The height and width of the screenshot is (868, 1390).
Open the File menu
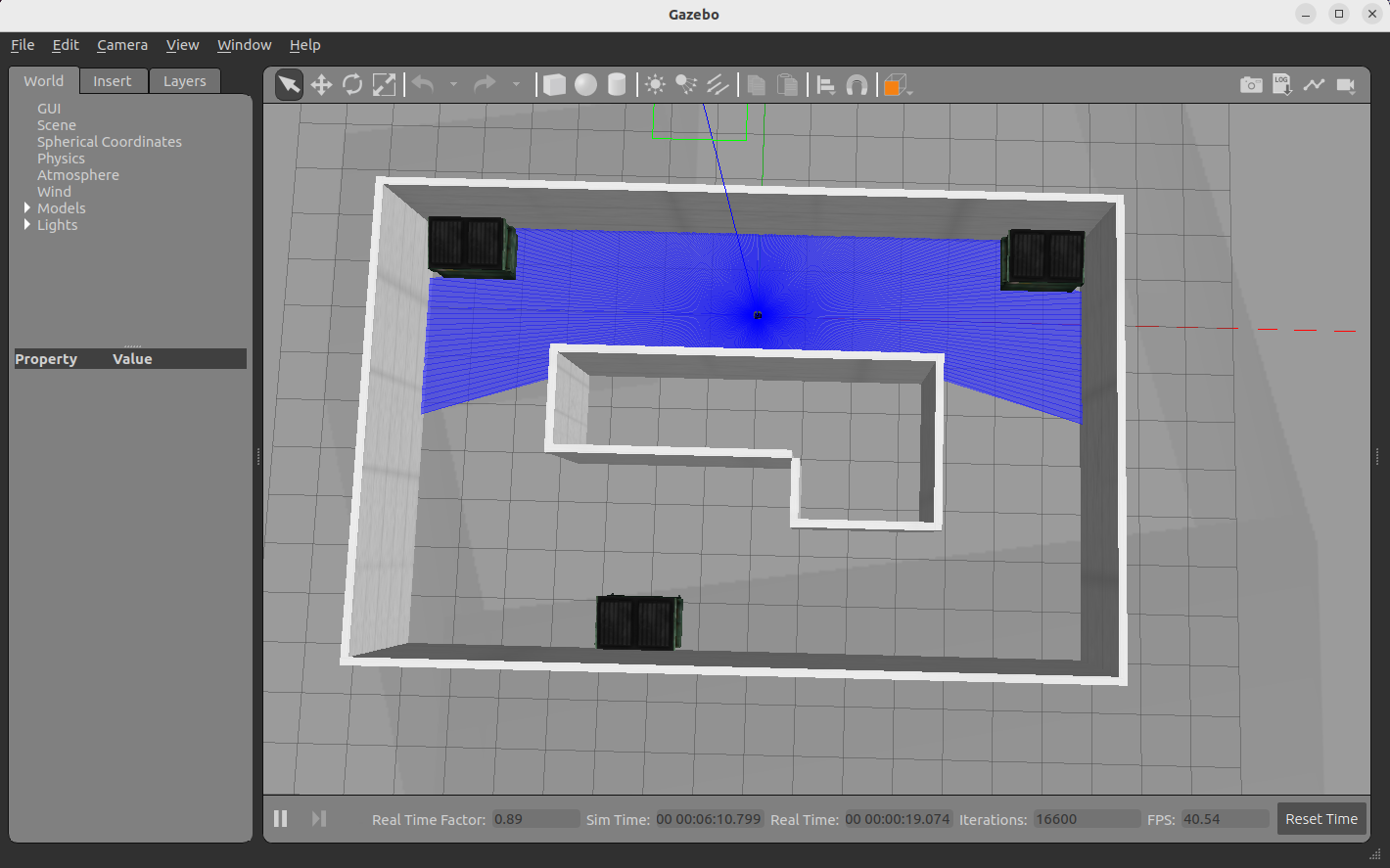[23, 45]
